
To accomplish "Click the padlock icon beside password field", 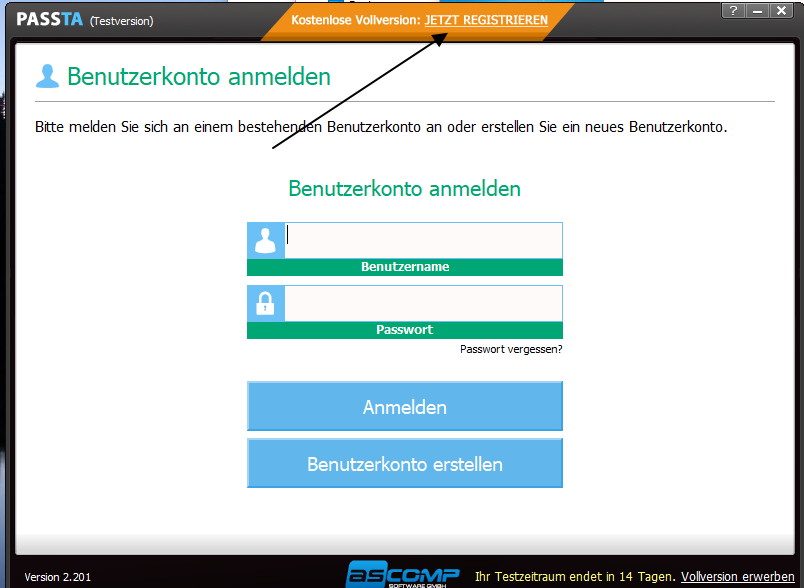I will click(x=266, y=303).
